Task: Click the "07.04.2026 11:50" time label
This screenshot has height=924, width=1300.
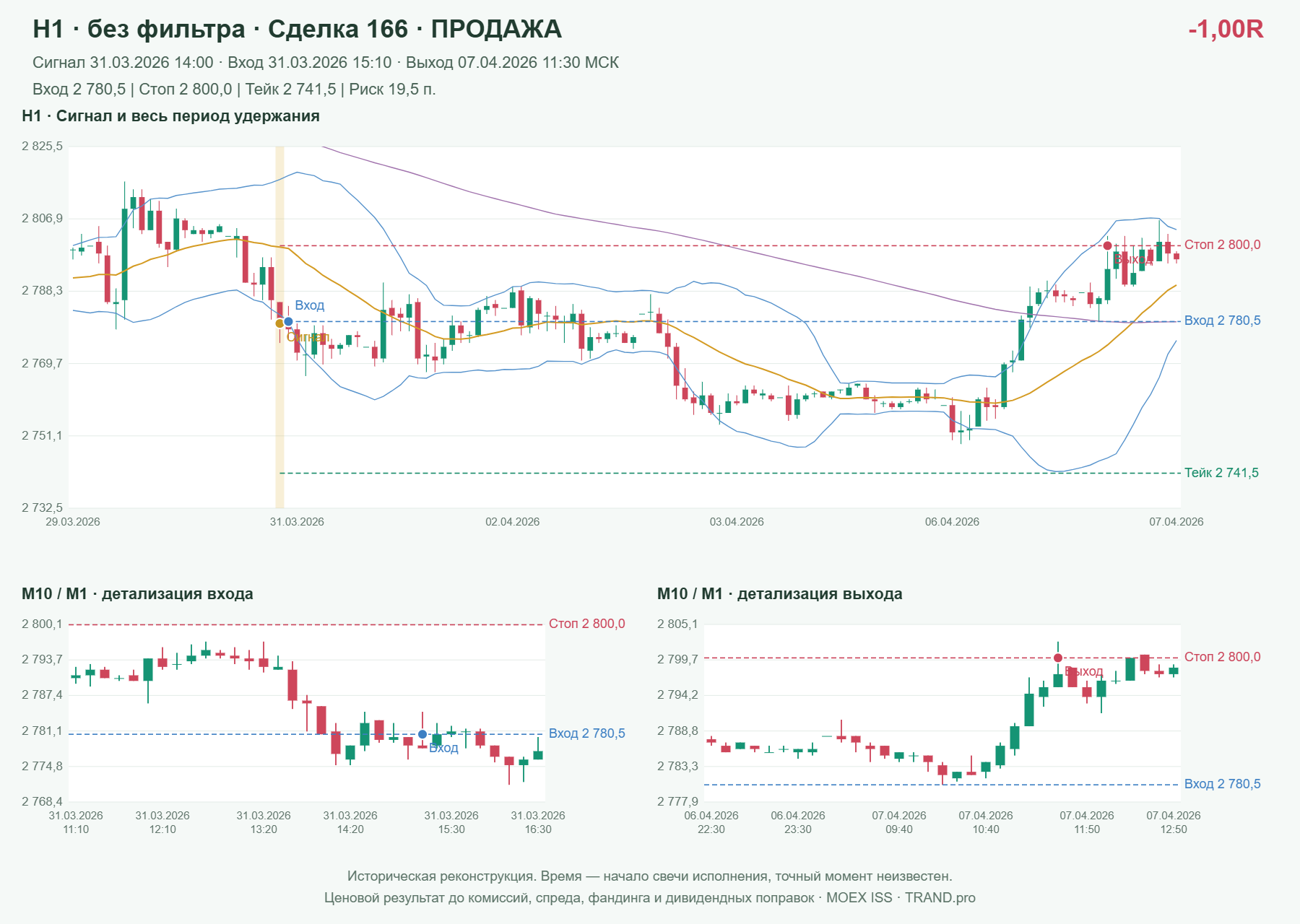Action: 1087,822
